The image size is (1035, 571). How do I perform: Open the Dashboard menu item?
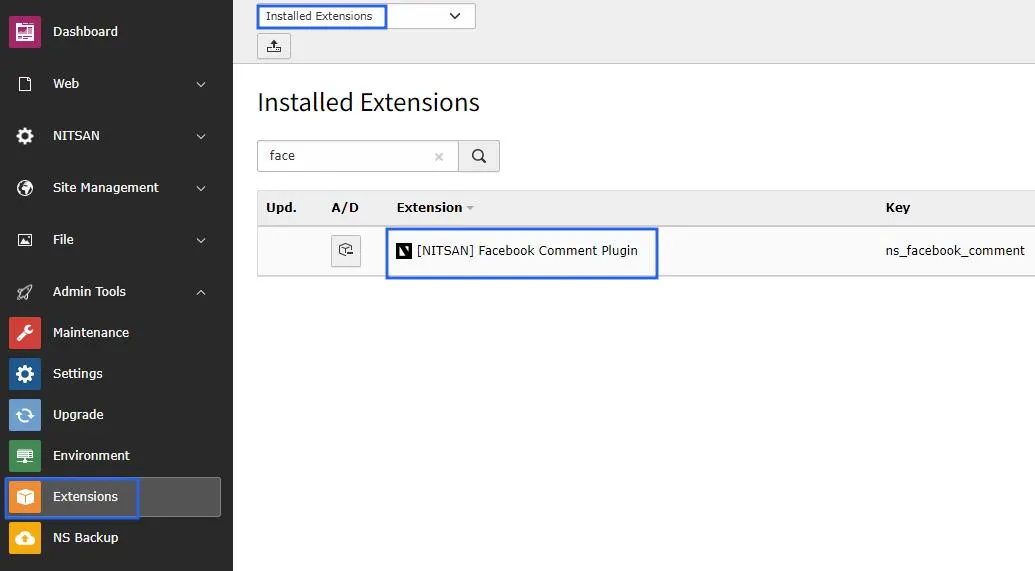(85, 32)
